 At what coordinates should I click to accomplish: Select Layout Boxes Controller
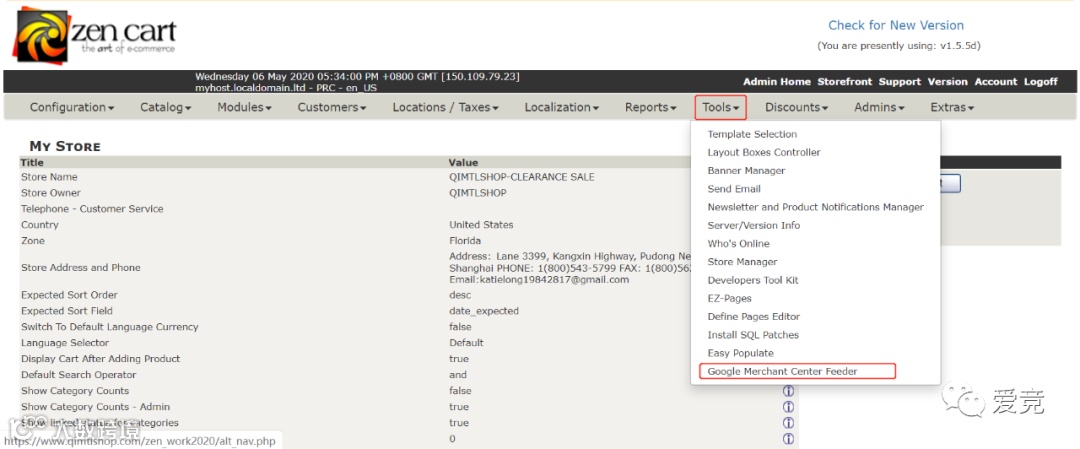coord(764,152)
